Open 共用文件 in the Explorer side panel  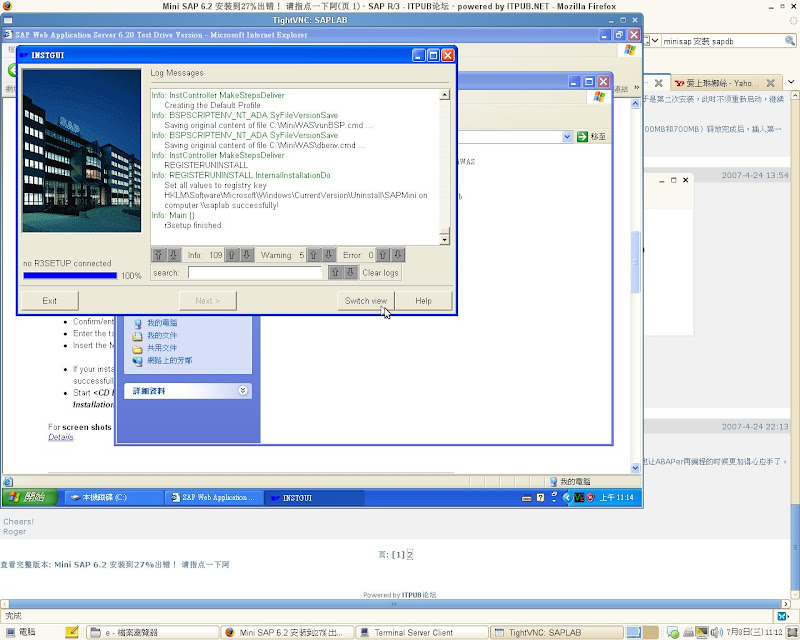coord(162,348)
